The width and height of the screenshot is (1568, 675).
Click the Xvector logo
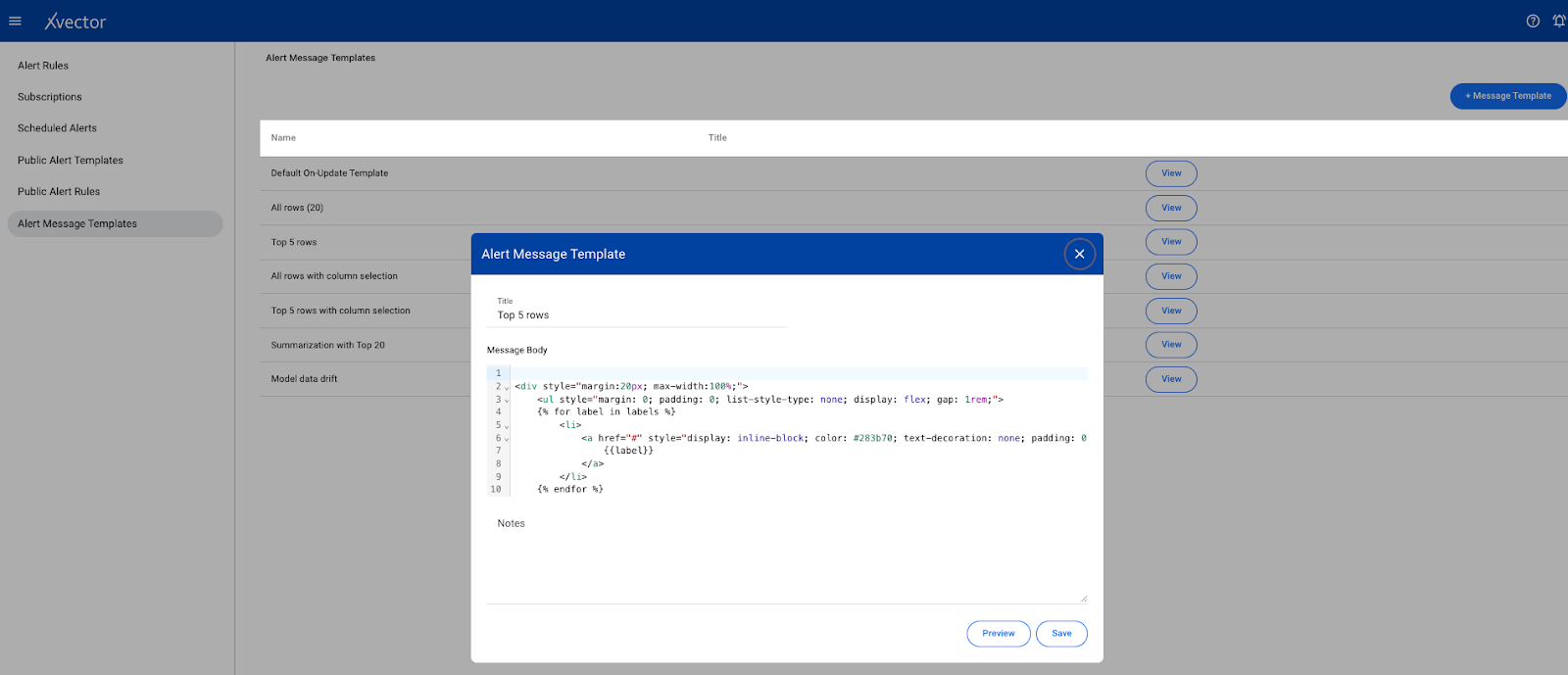(75, 22)
